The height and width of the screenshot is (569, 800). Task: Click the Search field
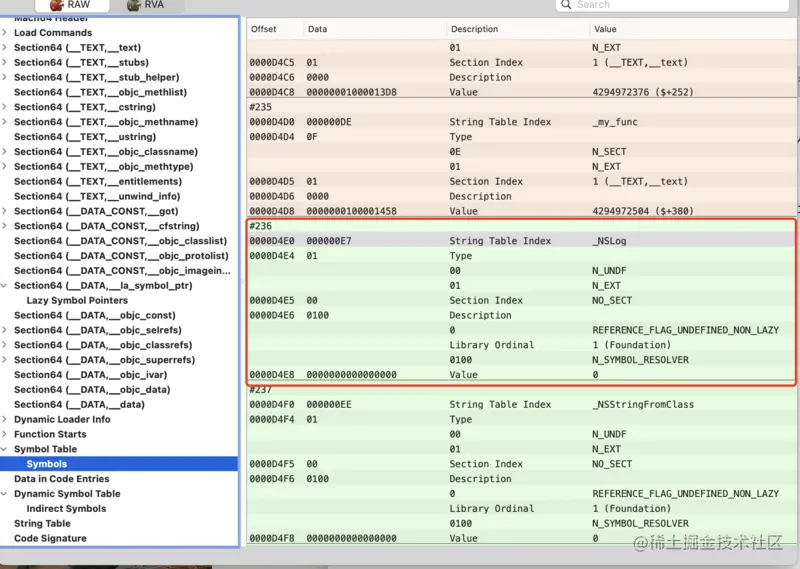point(672,5)
